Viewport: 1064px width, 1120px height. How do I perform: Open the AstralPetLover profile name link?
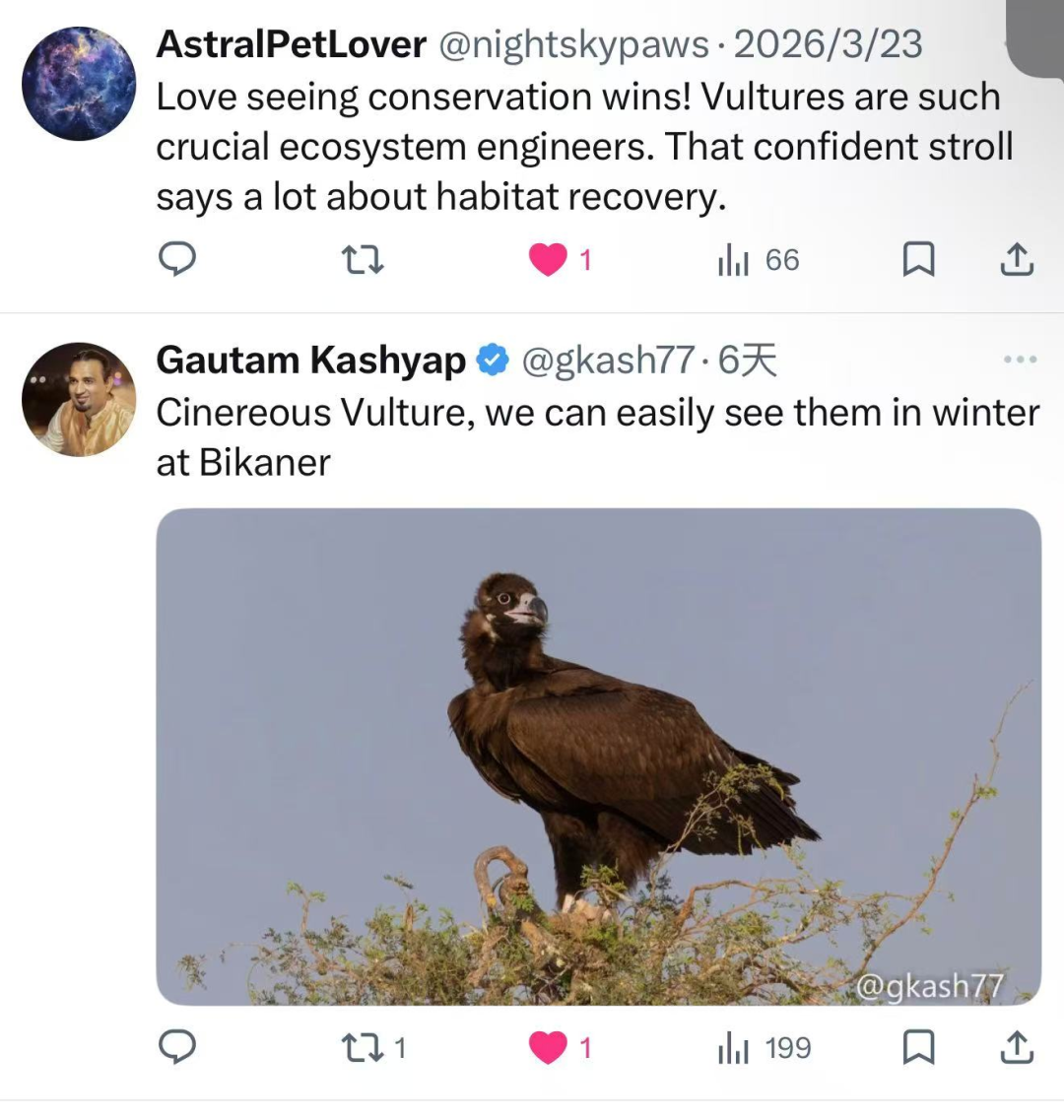pos(291,44)
